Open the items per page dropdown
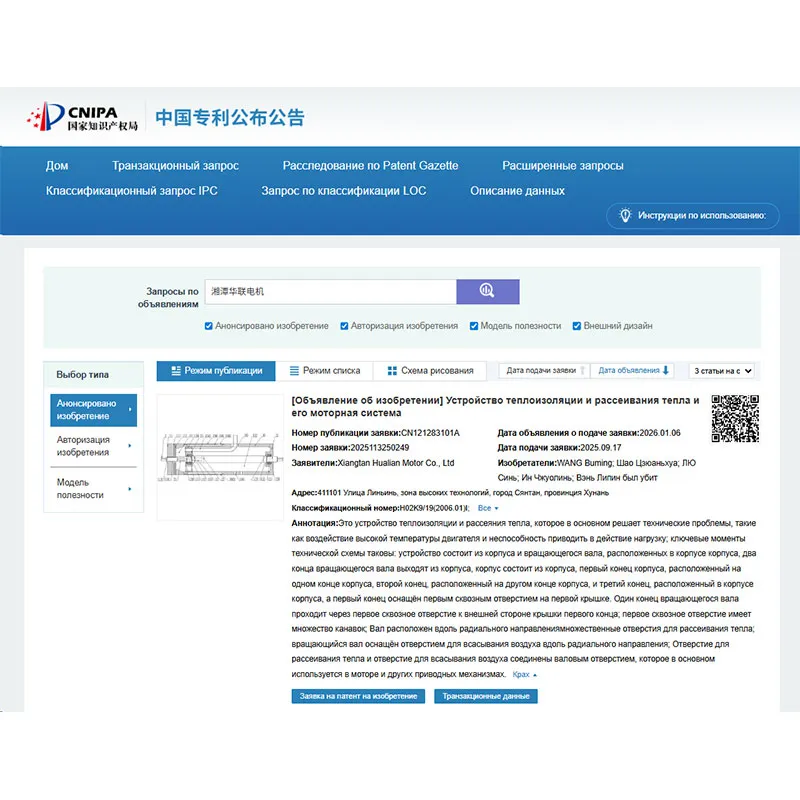This screenshot has height=800, width=800. pyautogui.click(x=722, y=371)
